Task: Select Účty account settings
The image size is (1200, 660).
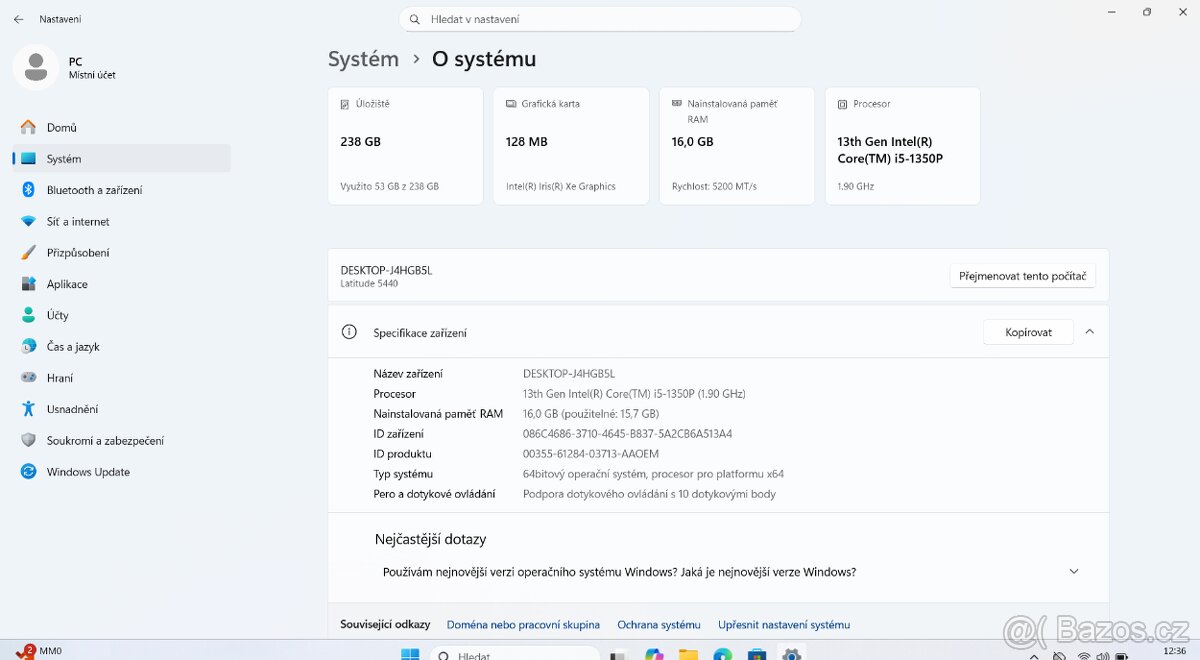Action: tap(59, 315)
